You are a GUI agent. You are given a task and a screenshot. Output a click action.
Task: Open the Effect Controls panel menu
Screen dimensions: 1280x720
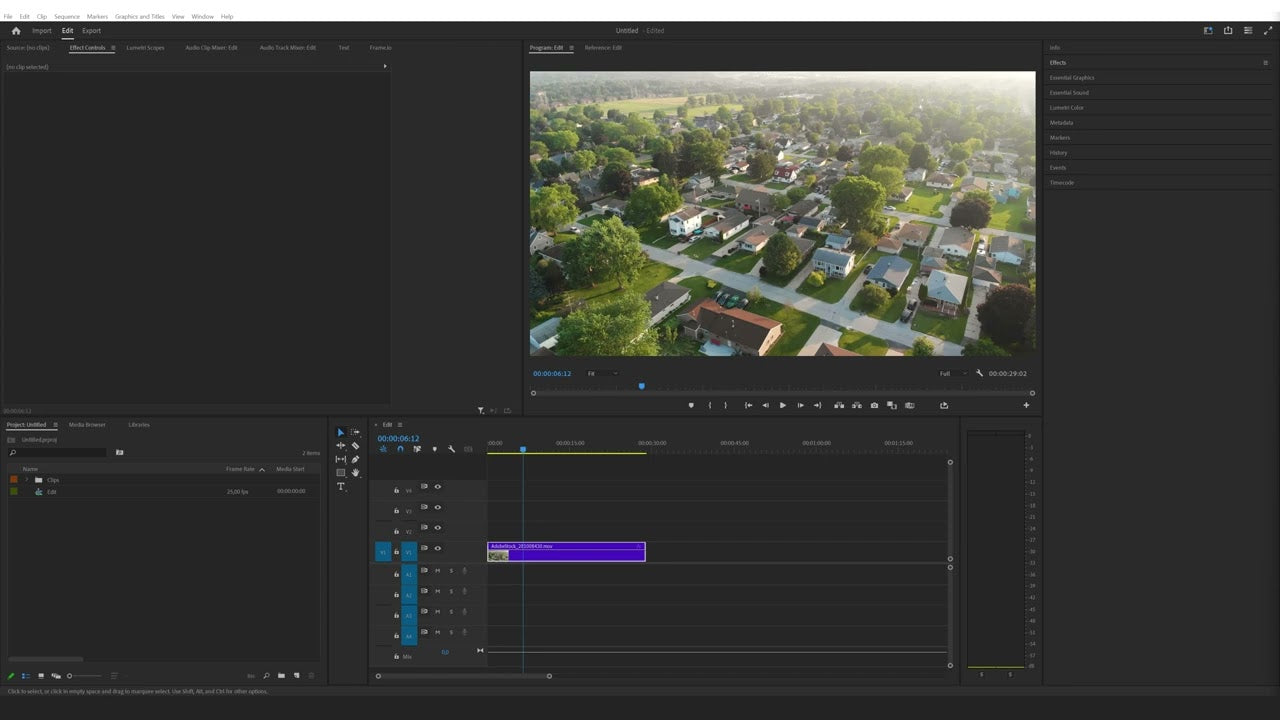(113, 48)
